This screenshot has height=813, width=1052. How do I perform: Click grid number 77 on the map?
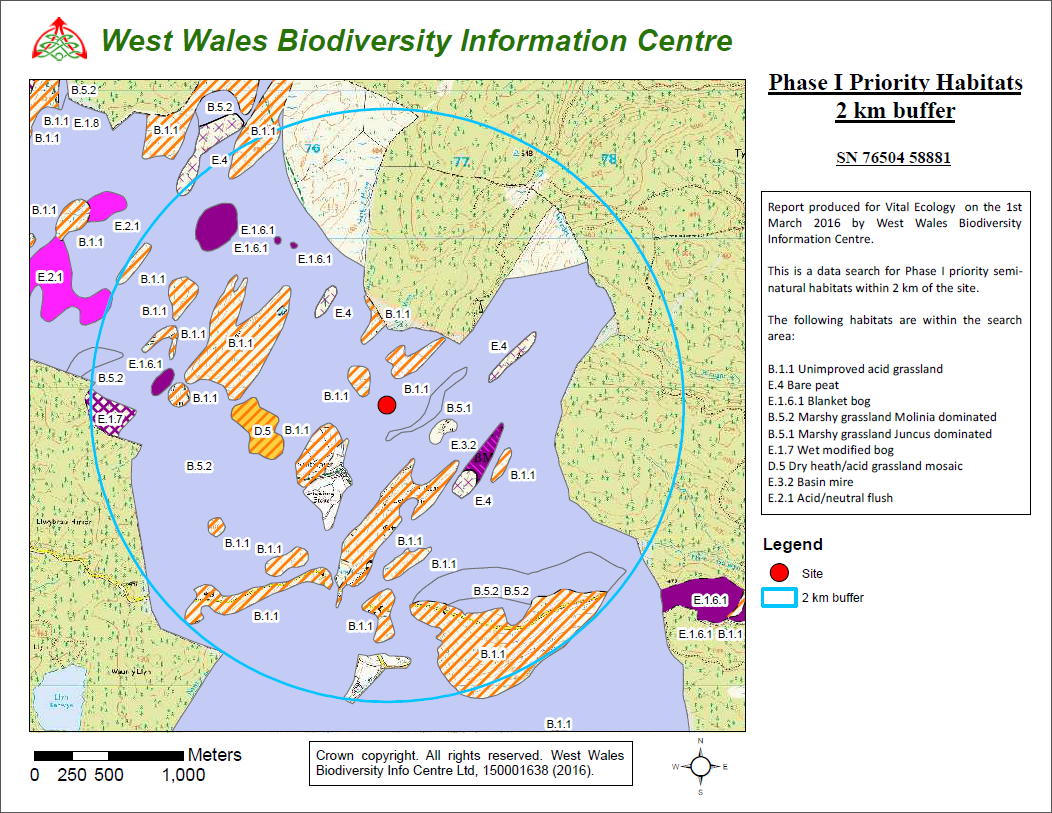tap(460, 161)
